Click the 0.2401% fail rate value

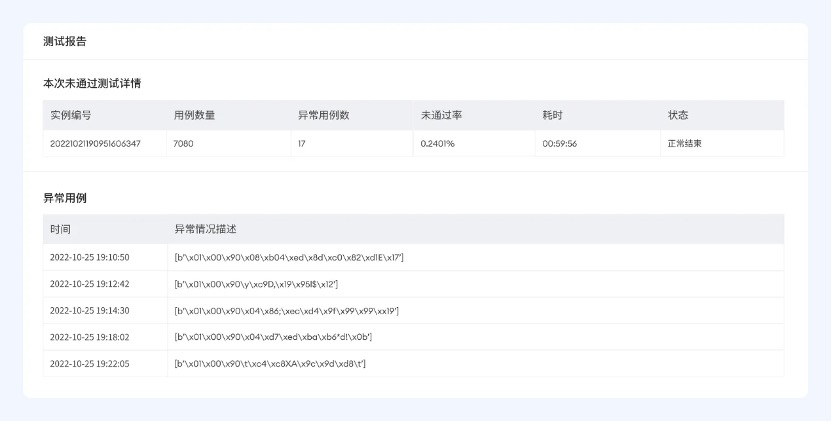438,144
